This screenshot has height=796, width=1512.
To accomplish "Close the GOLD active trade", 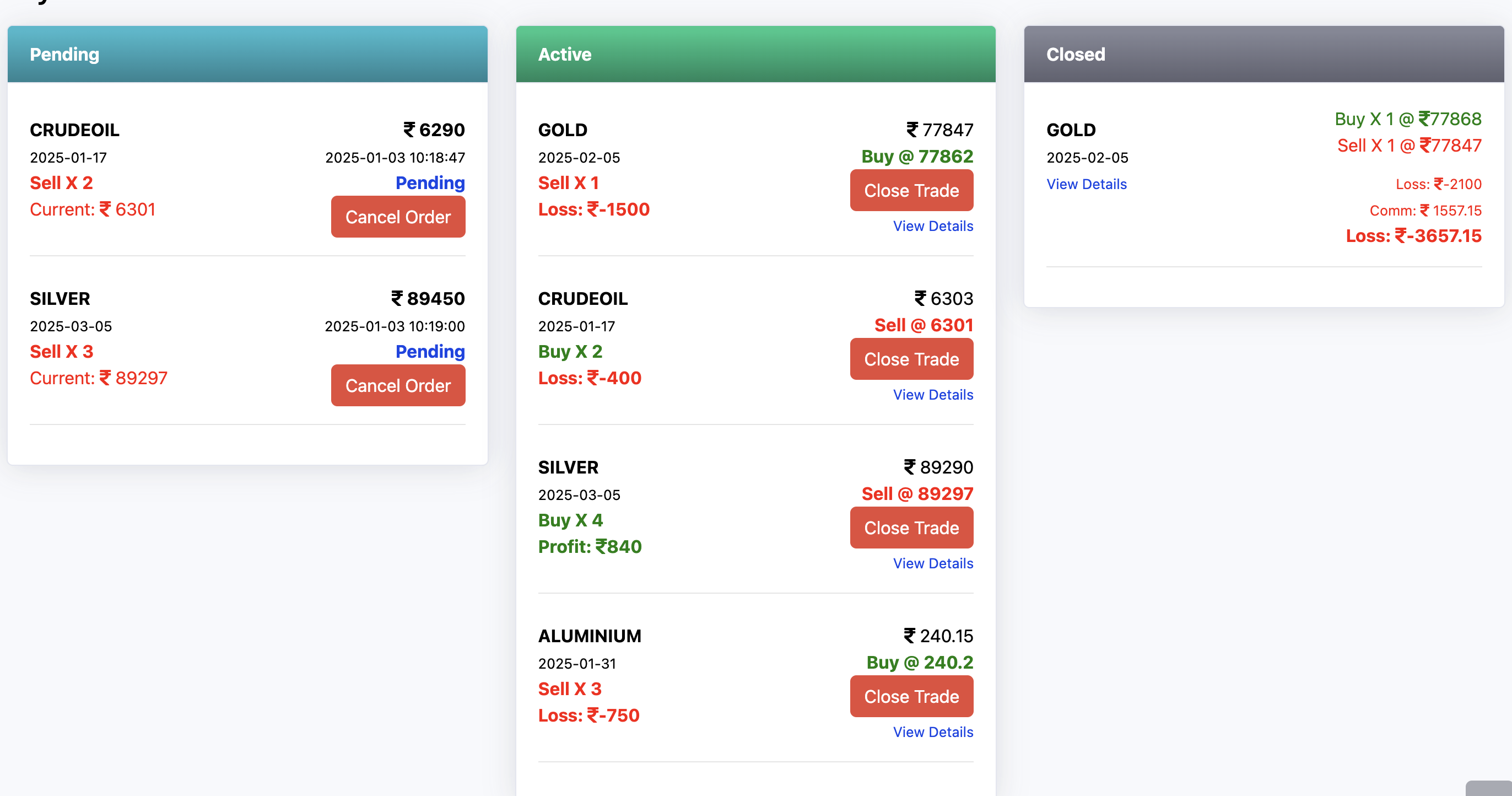I will (911, 191).
